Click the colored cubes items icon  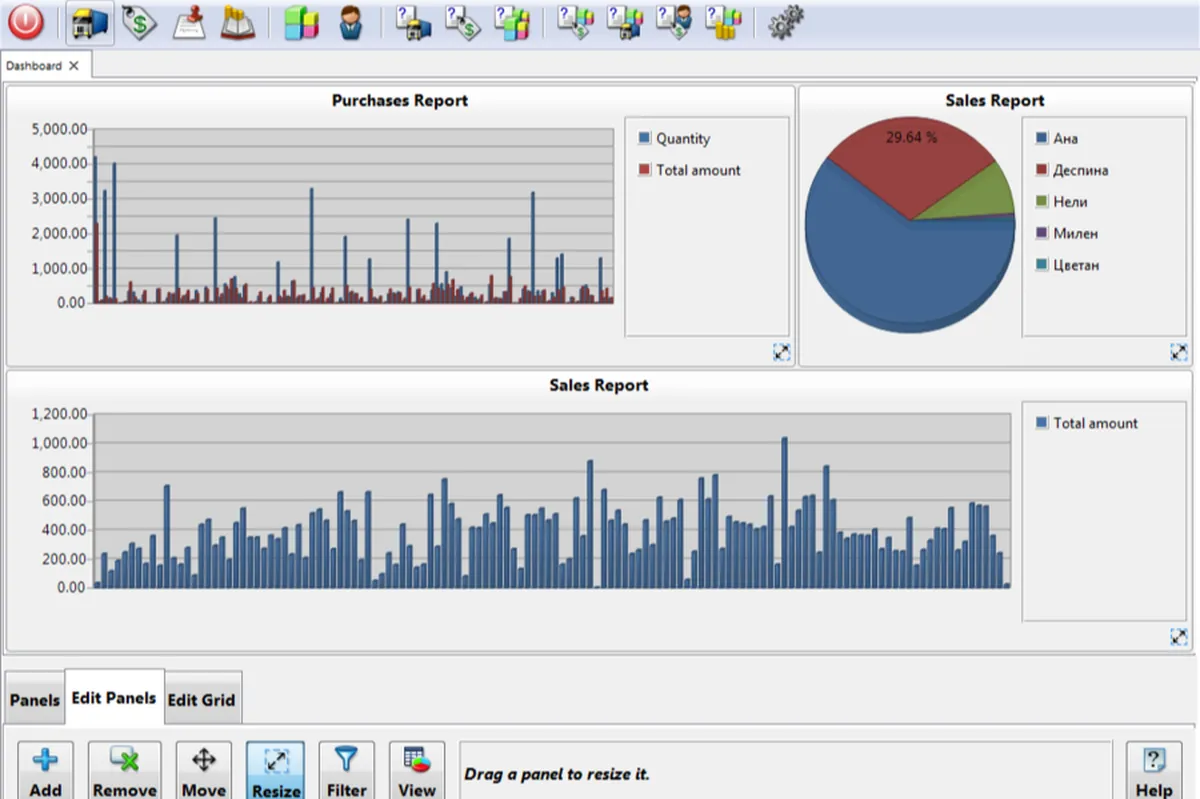tap(301, 22)
